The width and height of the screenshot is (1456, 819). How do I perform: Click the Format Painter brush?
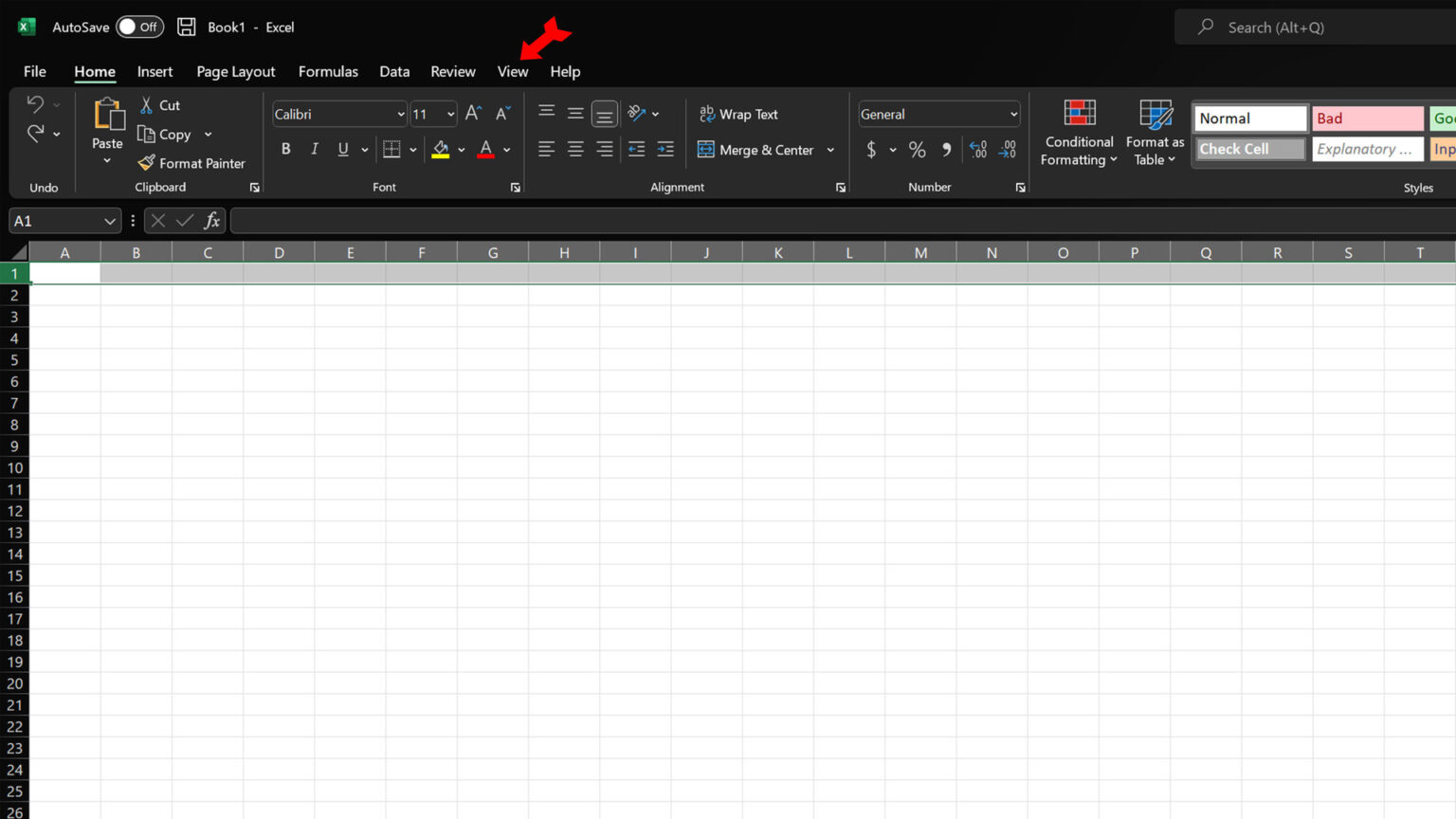(x=147, y=163)
